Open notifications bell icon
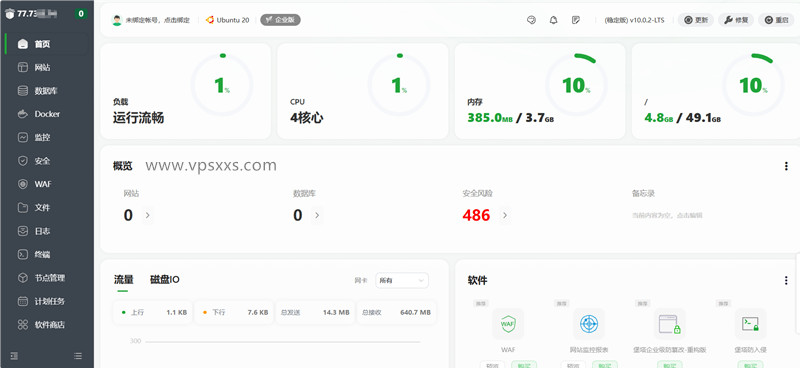 pos(554,20)
